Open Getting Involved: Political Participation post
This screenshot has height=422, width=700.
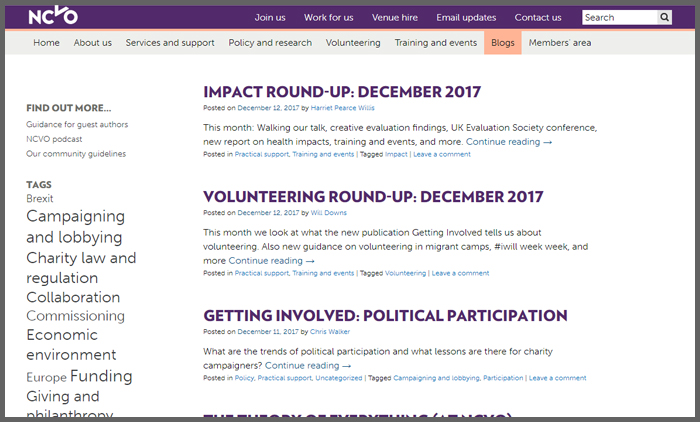tap(385, 315)
